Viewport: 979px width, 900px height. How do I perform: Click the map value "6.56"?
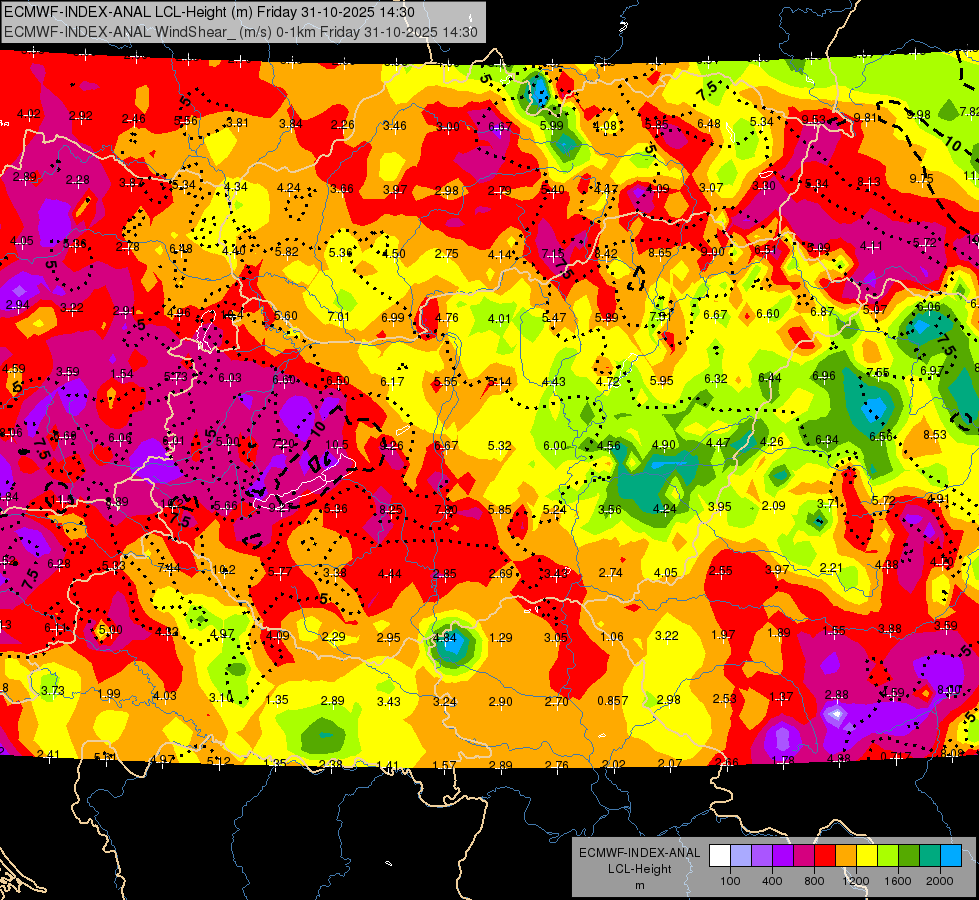click(x=881, y=437)
